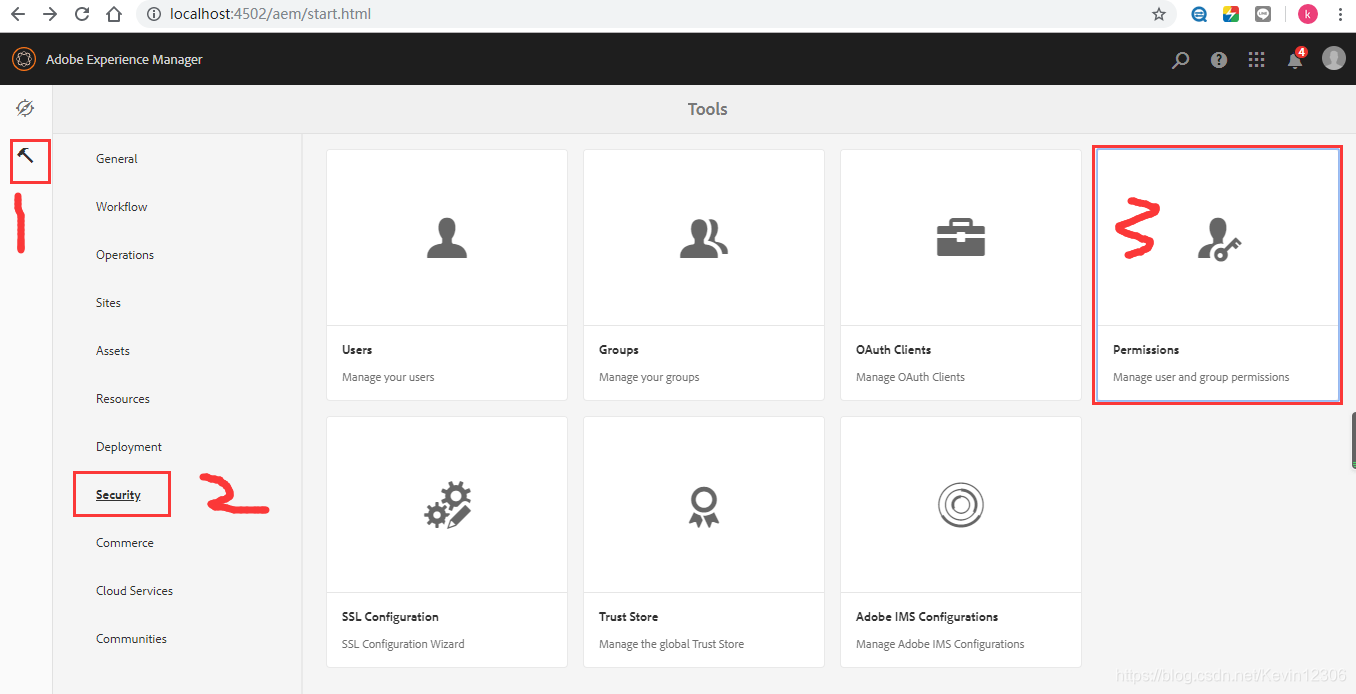1356x694 pixels.
Task: Click the "Manage OAuth Clients" description
Action: tap(910, 377)
